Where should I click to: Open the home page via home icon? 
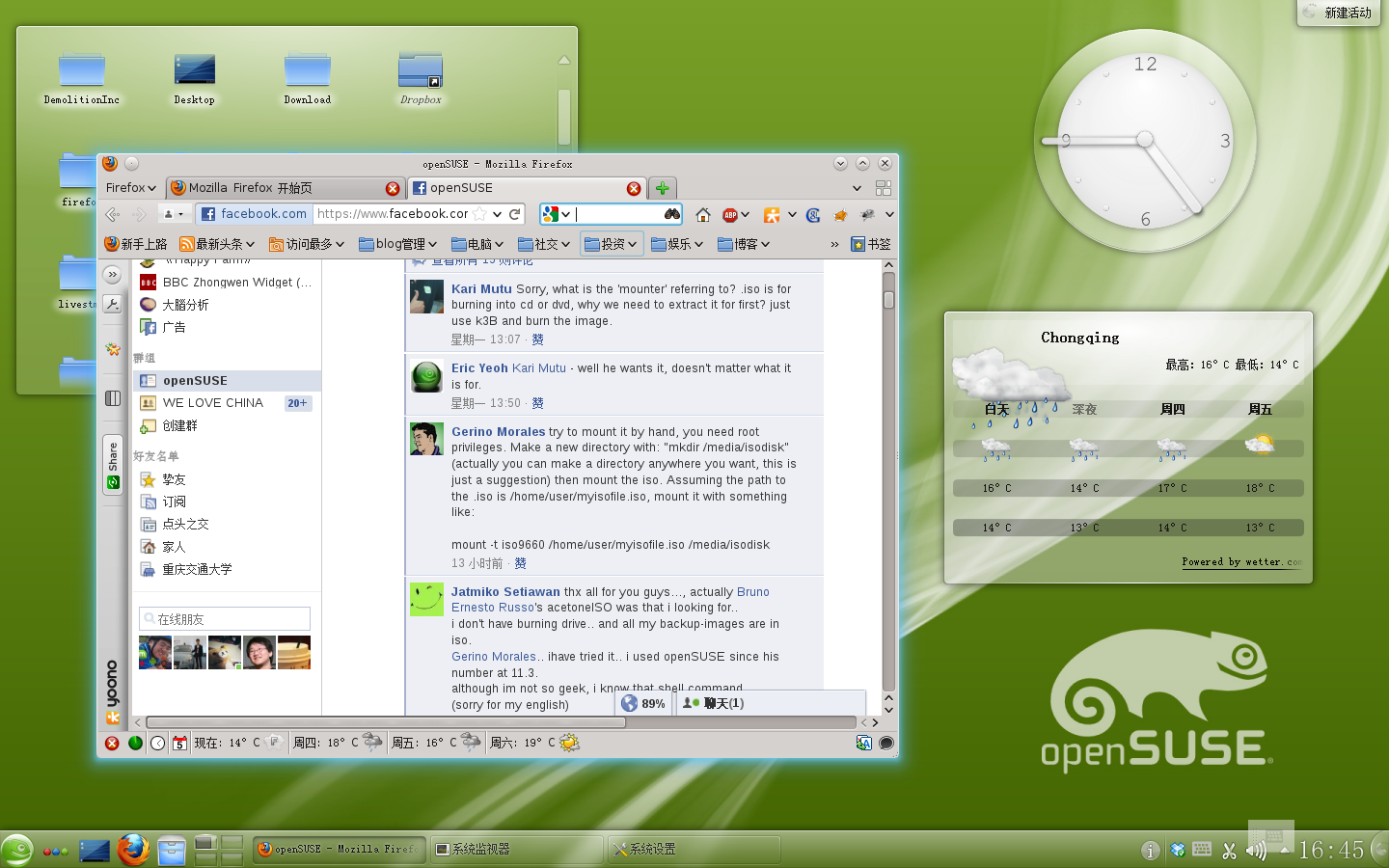click(705, 214)
